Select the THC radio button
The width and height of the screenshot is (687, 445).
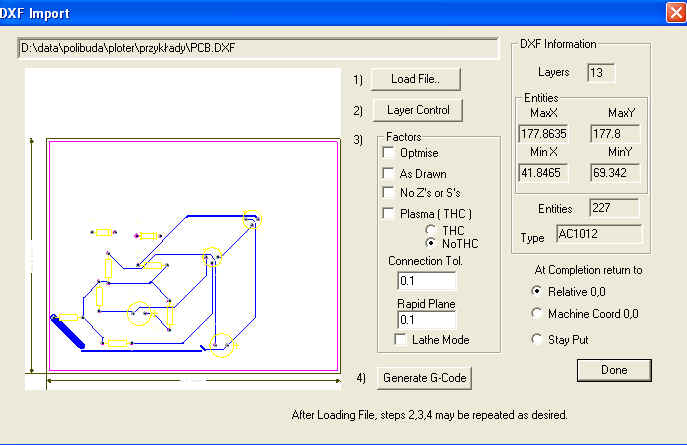pos(431,230)
